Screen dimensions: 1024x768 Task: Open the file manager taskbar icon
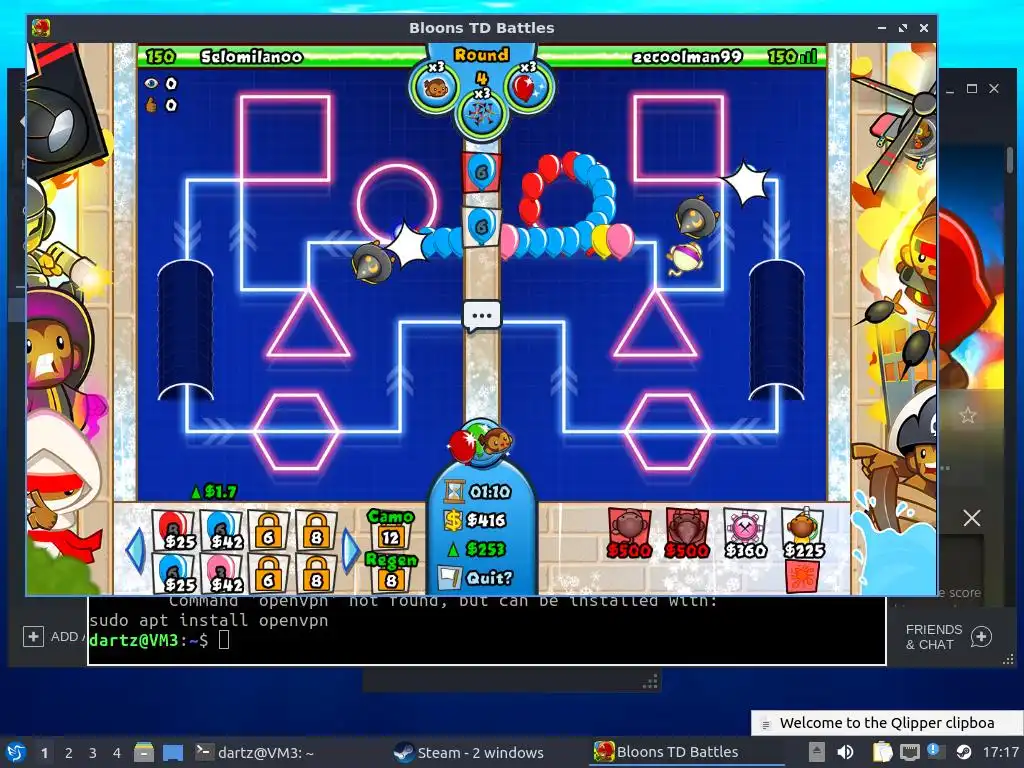pyautogui.click(x=144, y=752)
